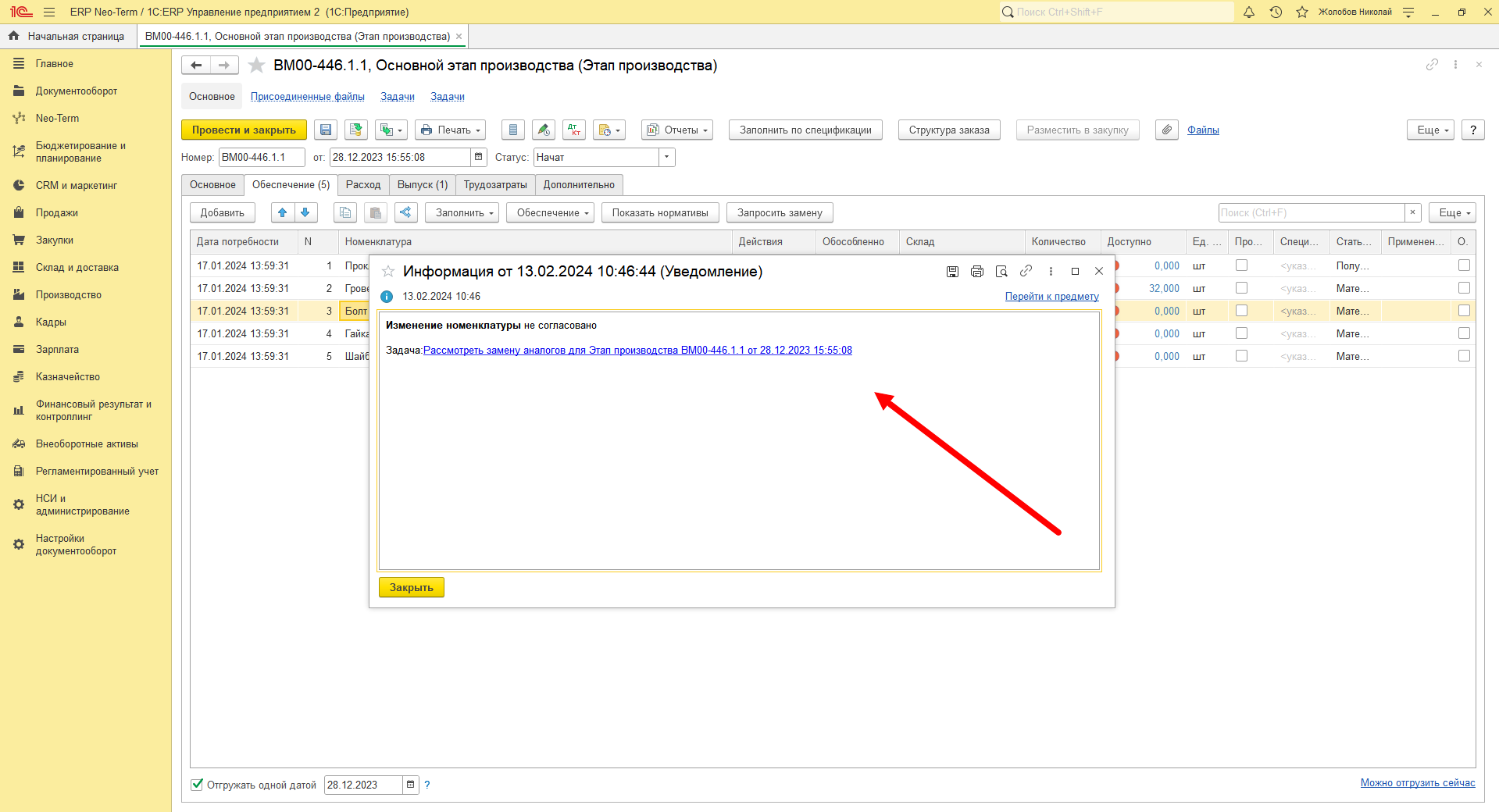Image resolution: width=1499 pixels, height=812 pixels.
Task: Tick the last-column checkbox in row 3
Action: (x=1464, y=311)
